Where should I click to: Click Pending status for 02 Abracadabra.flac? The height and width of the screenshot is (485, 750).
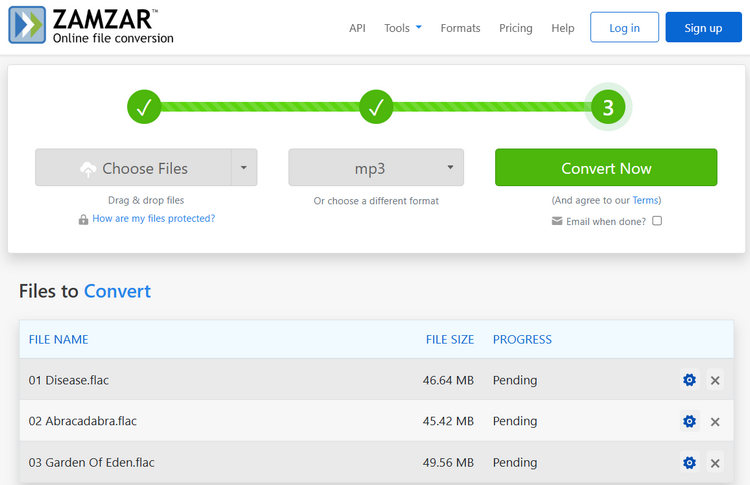tap(515, 422)
